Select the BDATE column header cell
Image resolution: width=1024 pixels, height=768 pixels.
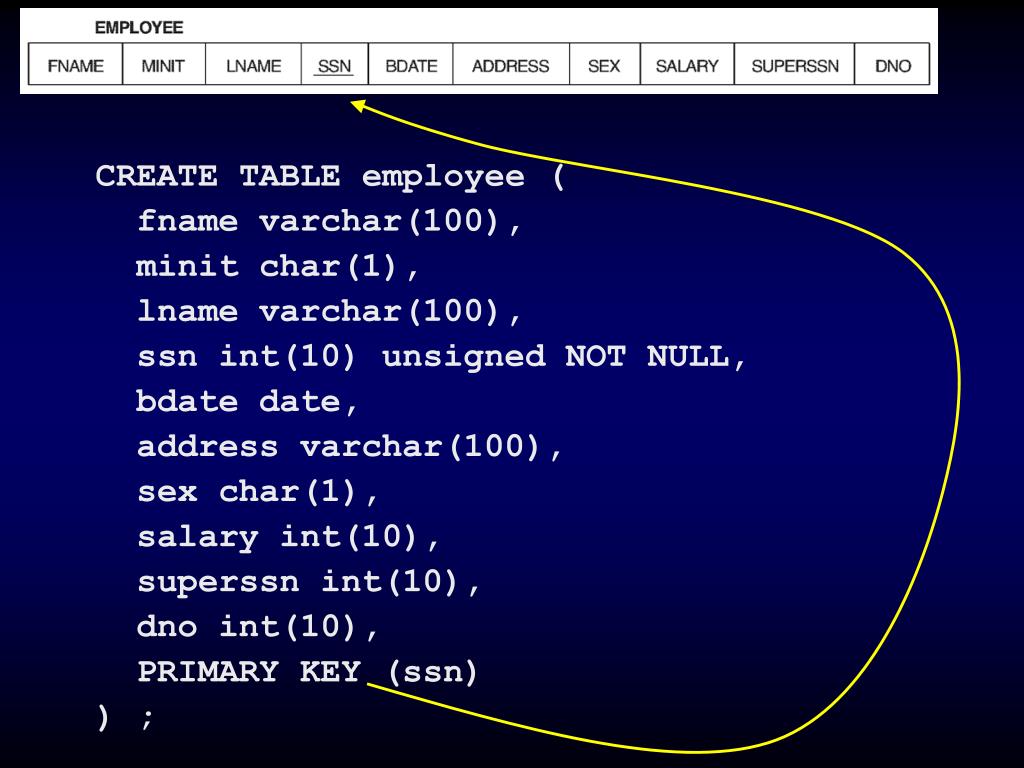click(411, 64)
